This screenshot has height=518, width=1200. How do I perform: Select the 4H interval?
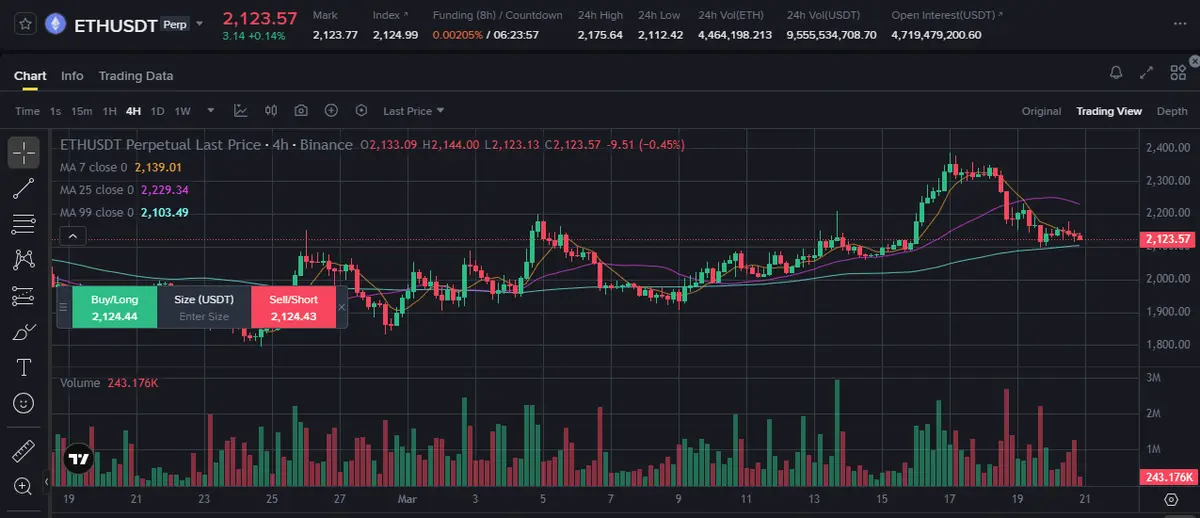tap(133, 111)
